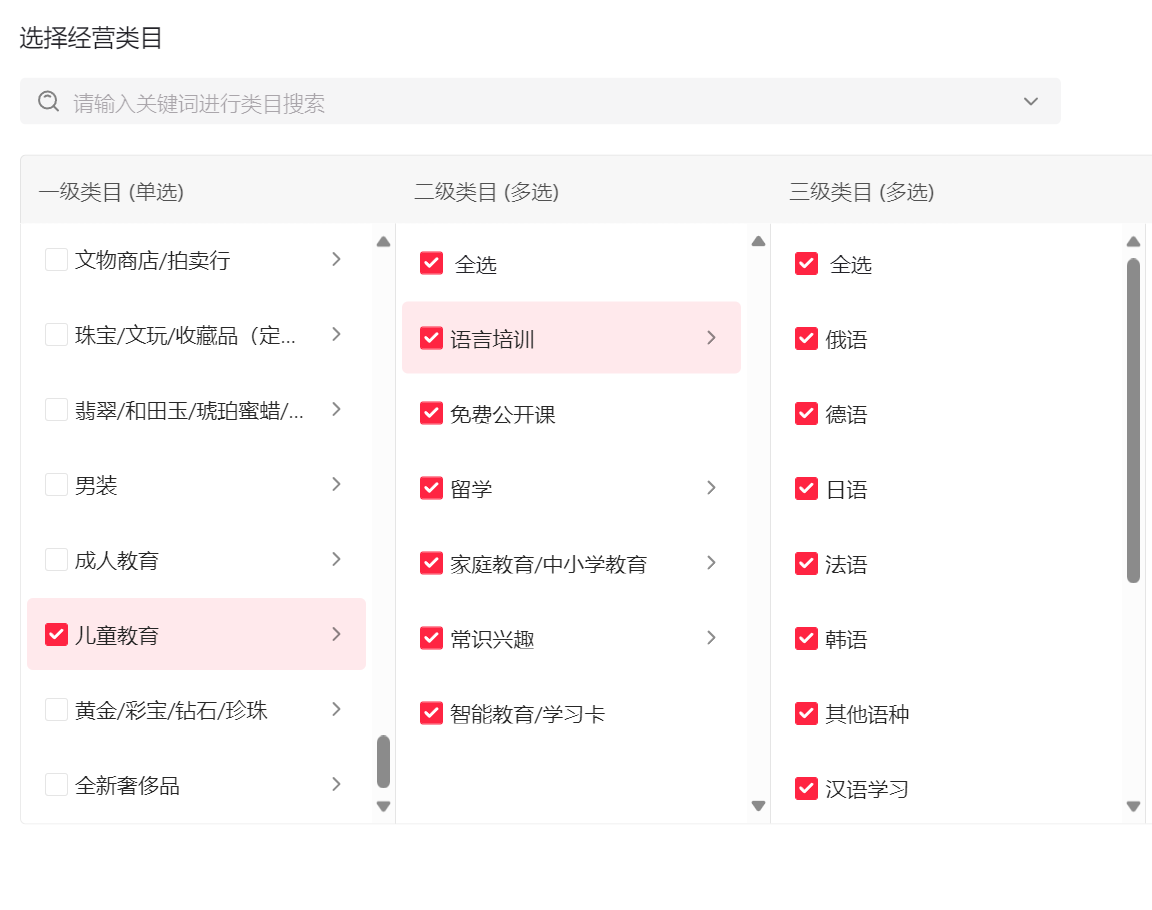Image resolution: width=1152 pixels, height=910 pixels.
Task: Expand the 留学 subcategory chevron
Action: (711, 488)
